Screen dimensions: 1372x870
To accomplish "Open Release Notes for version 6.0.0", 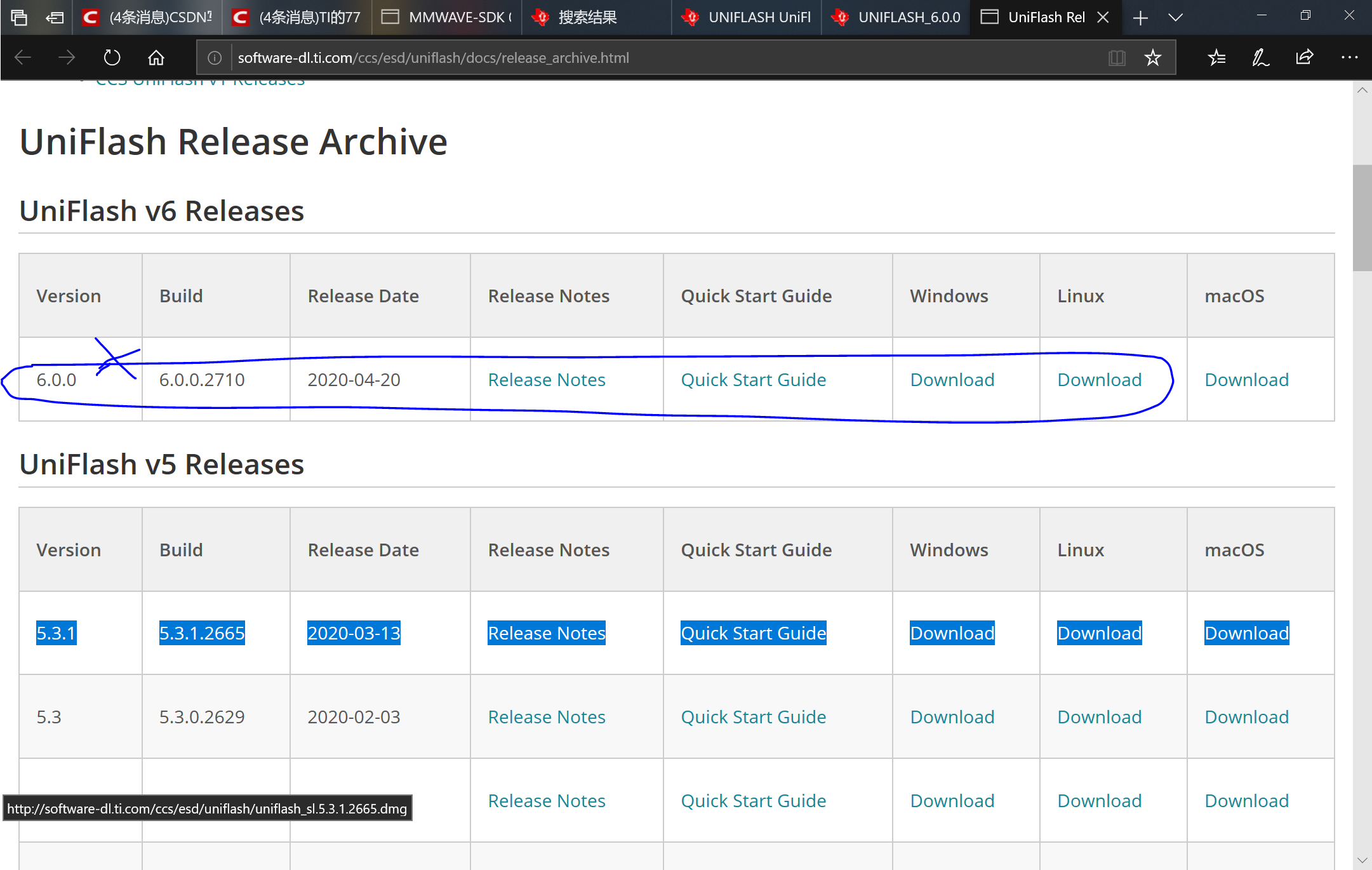I will click(547, 380).
